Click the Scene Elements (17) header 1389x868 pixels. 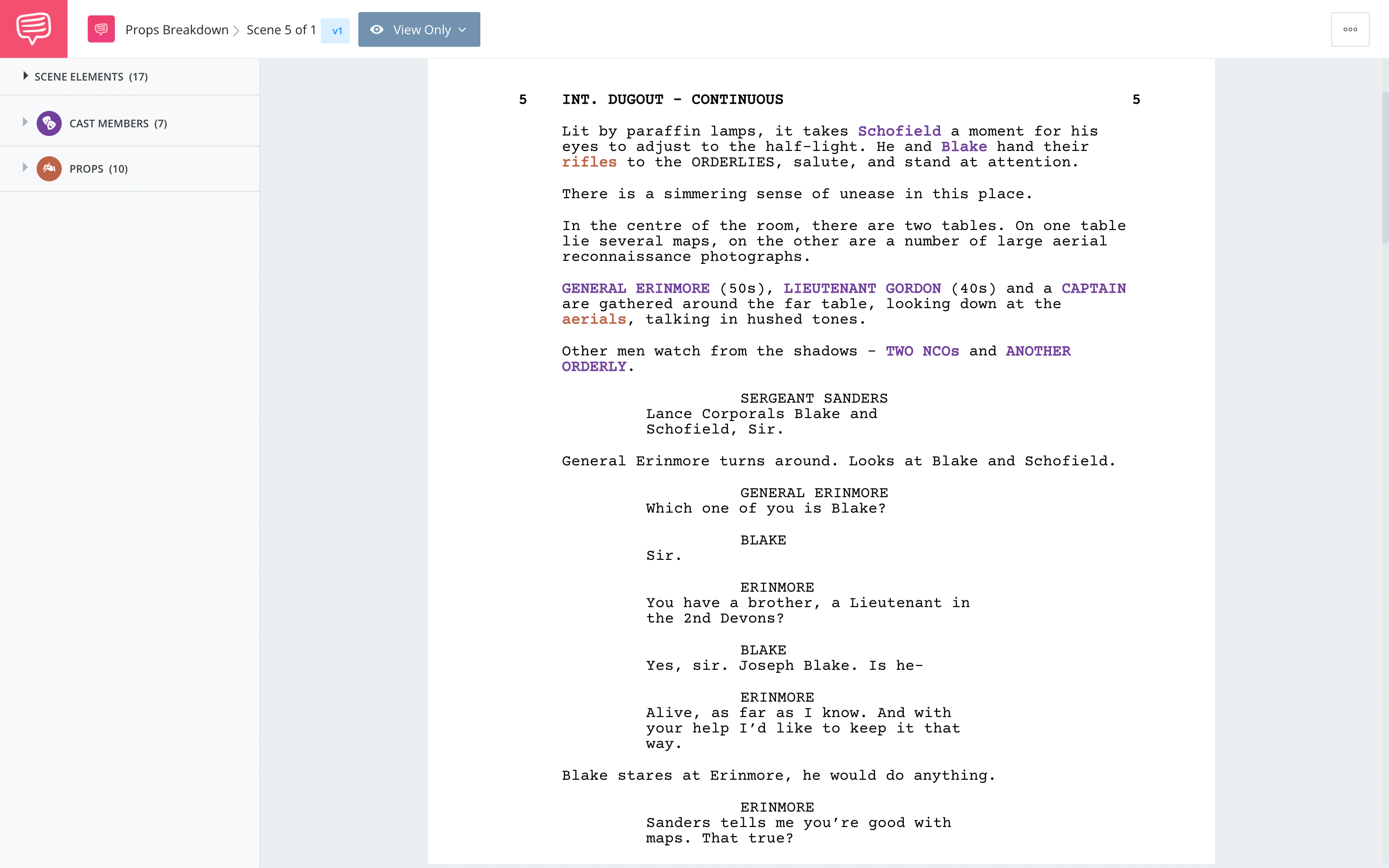91,77
